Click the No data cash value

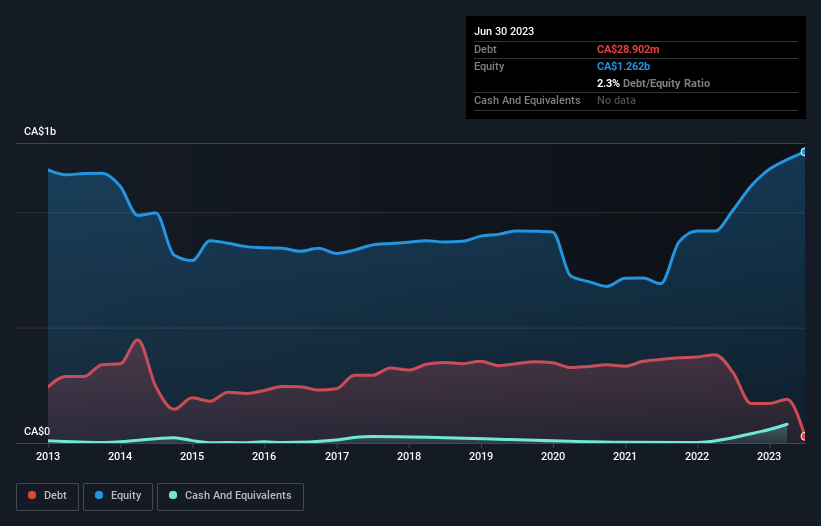pyautogui.click(x=616, y=100)
